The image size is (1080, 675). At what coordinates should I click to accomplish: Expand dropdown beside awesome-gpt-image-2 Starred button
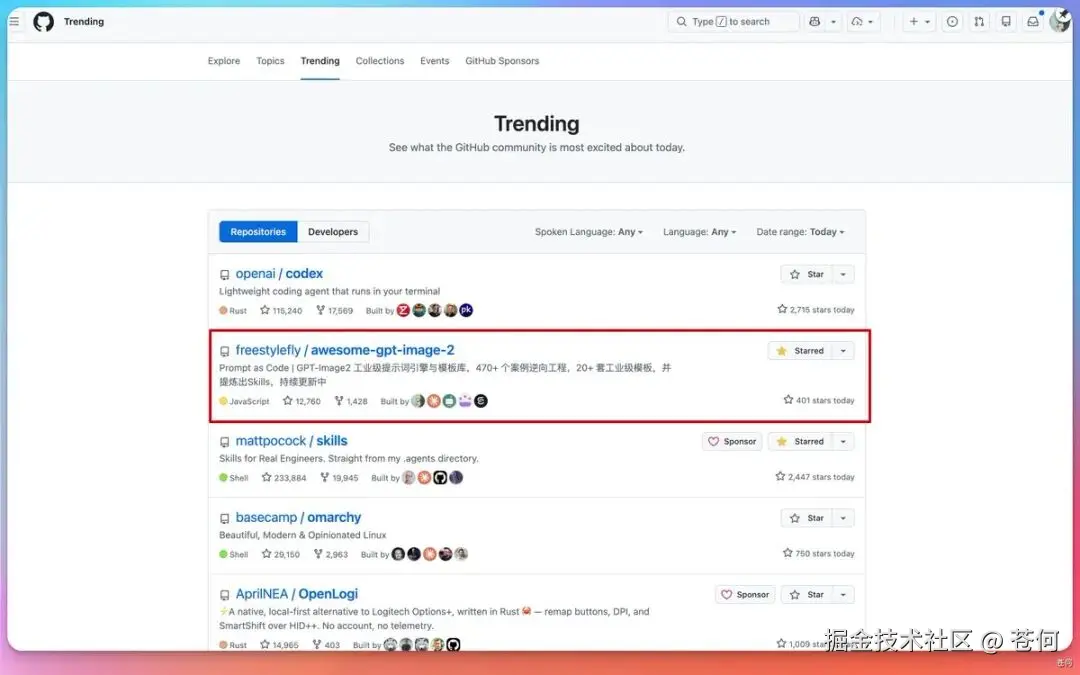[843, 351]
